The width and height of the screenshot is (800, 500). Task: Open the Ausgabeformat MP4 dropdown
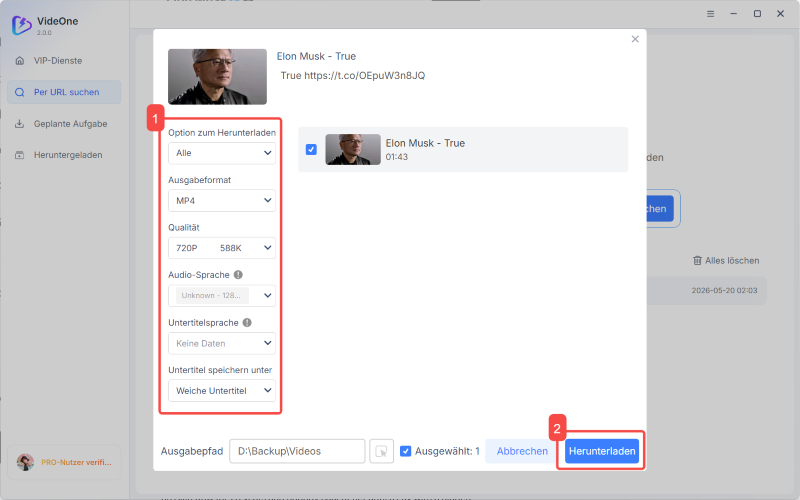click(x=222, y=201)
